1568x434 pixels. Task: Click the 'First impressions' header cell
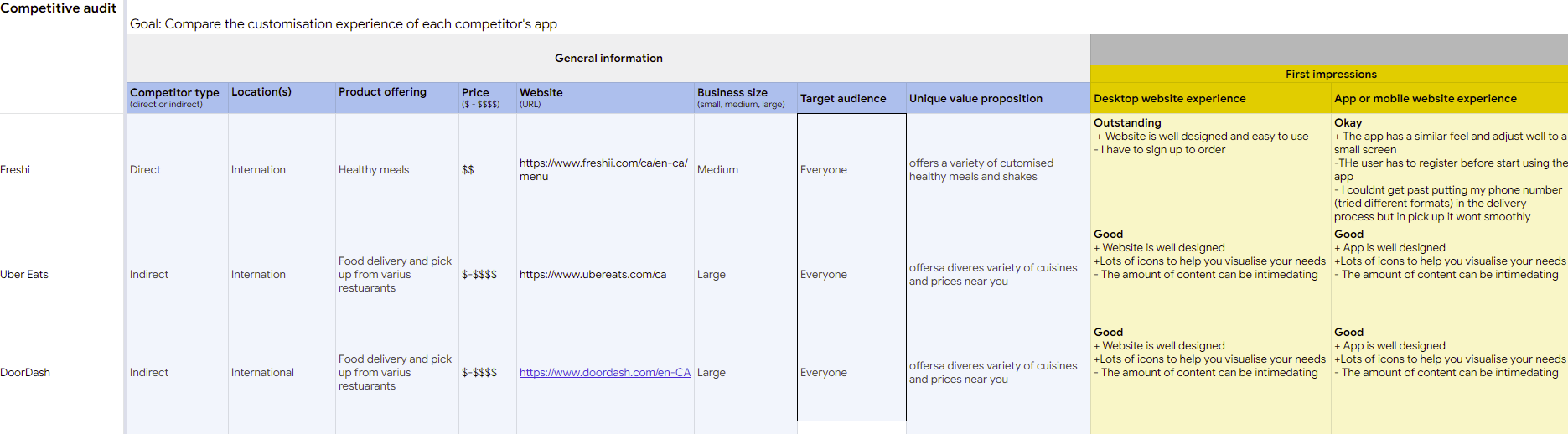pos(1331,74)
